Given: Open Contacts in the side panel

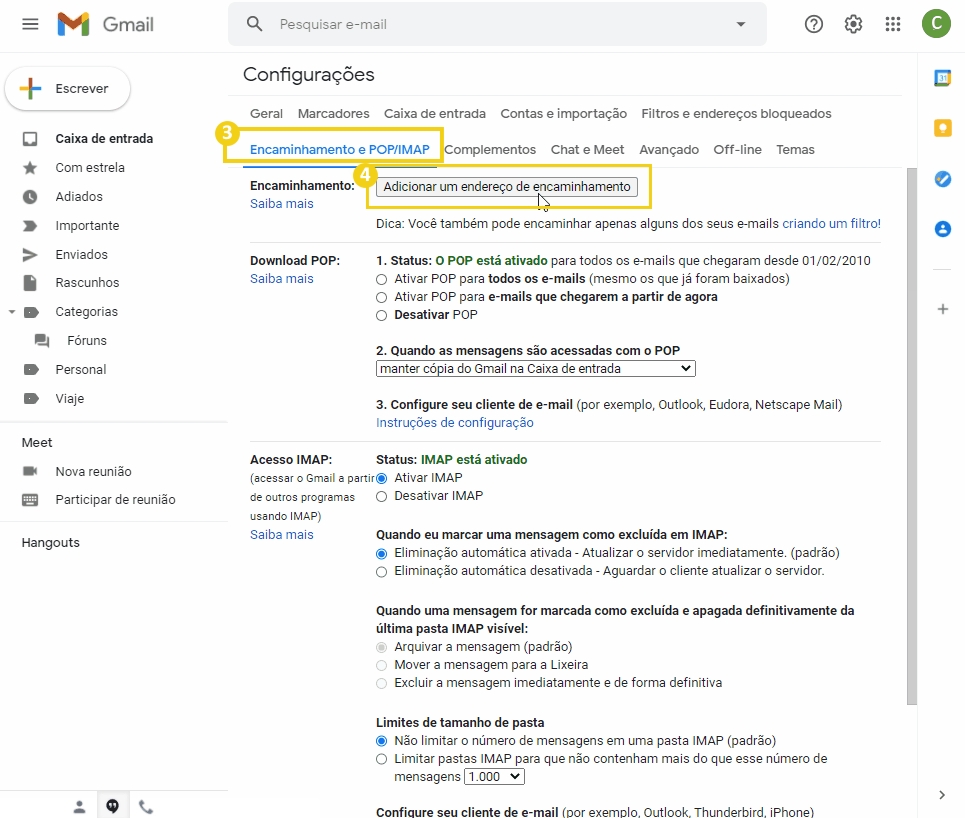Looking at the screenshot, I should tap(941, 229).
